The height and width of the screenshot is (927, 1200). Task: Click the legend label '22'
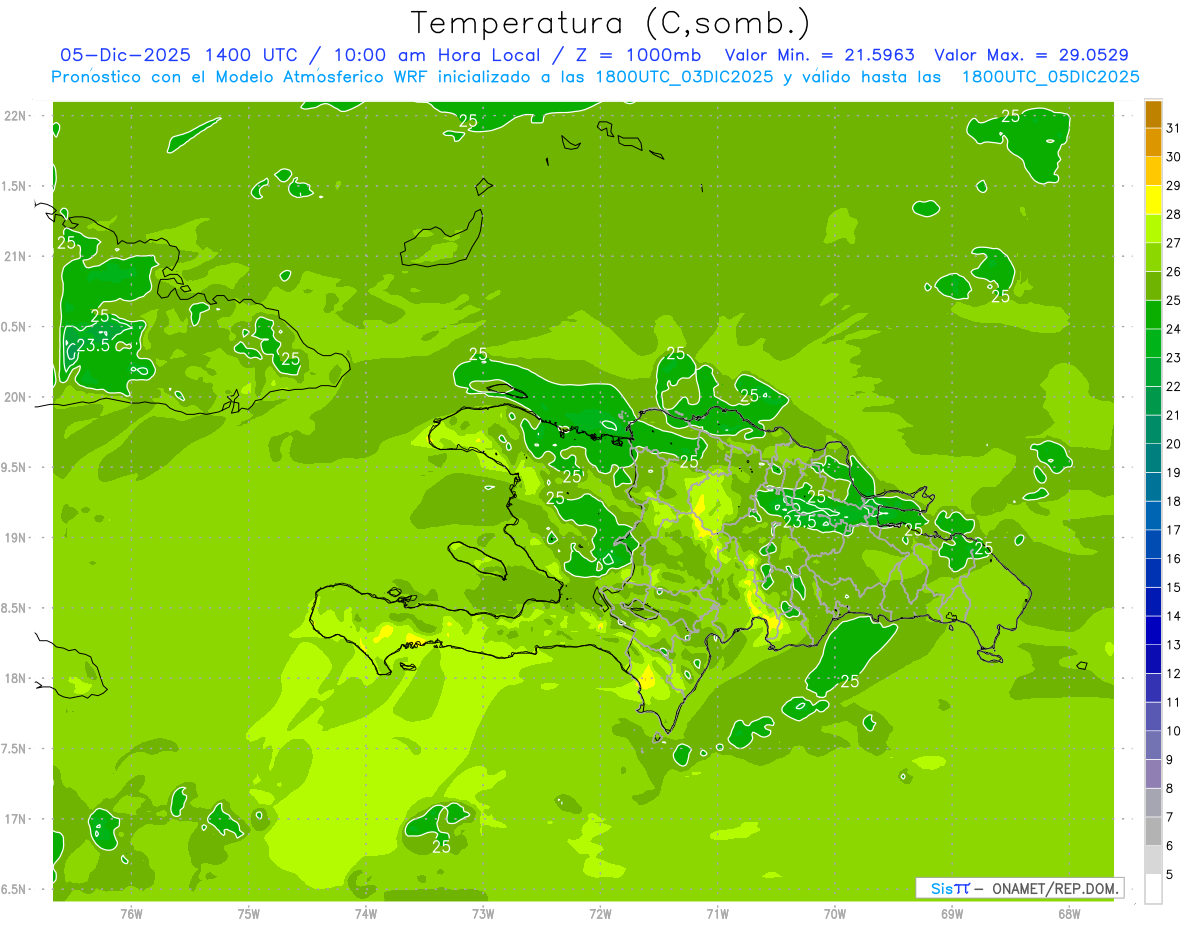click(1173, 386)
